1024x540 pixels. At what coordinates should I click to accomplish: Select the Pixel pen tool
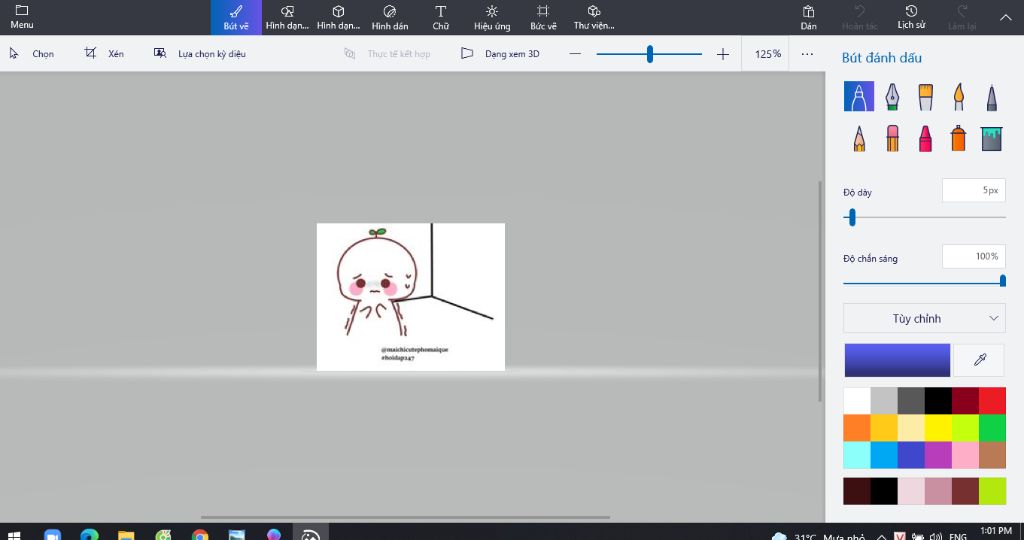click(991, 97)
